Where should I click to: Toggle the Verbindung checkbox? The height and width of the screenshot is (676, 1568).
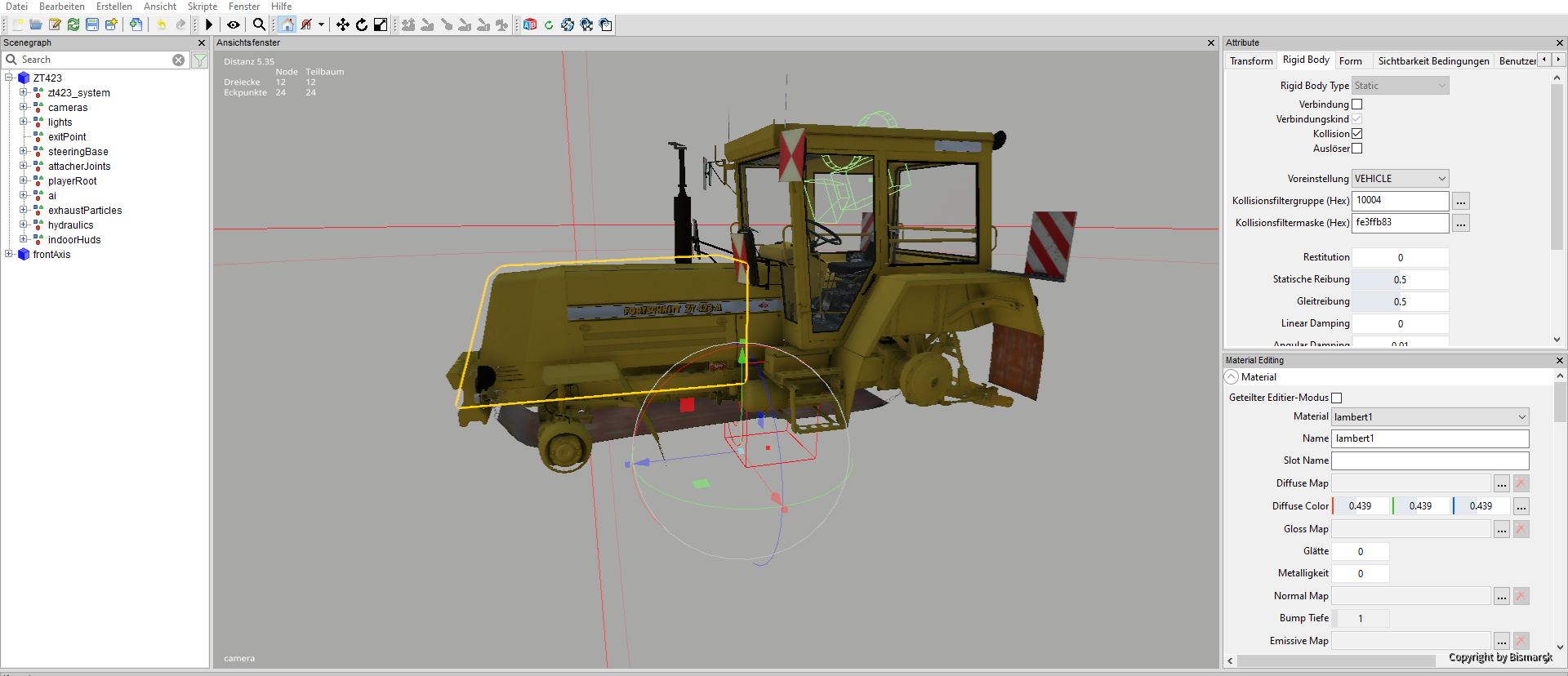pyautogui.click(x=1357, y=105)
